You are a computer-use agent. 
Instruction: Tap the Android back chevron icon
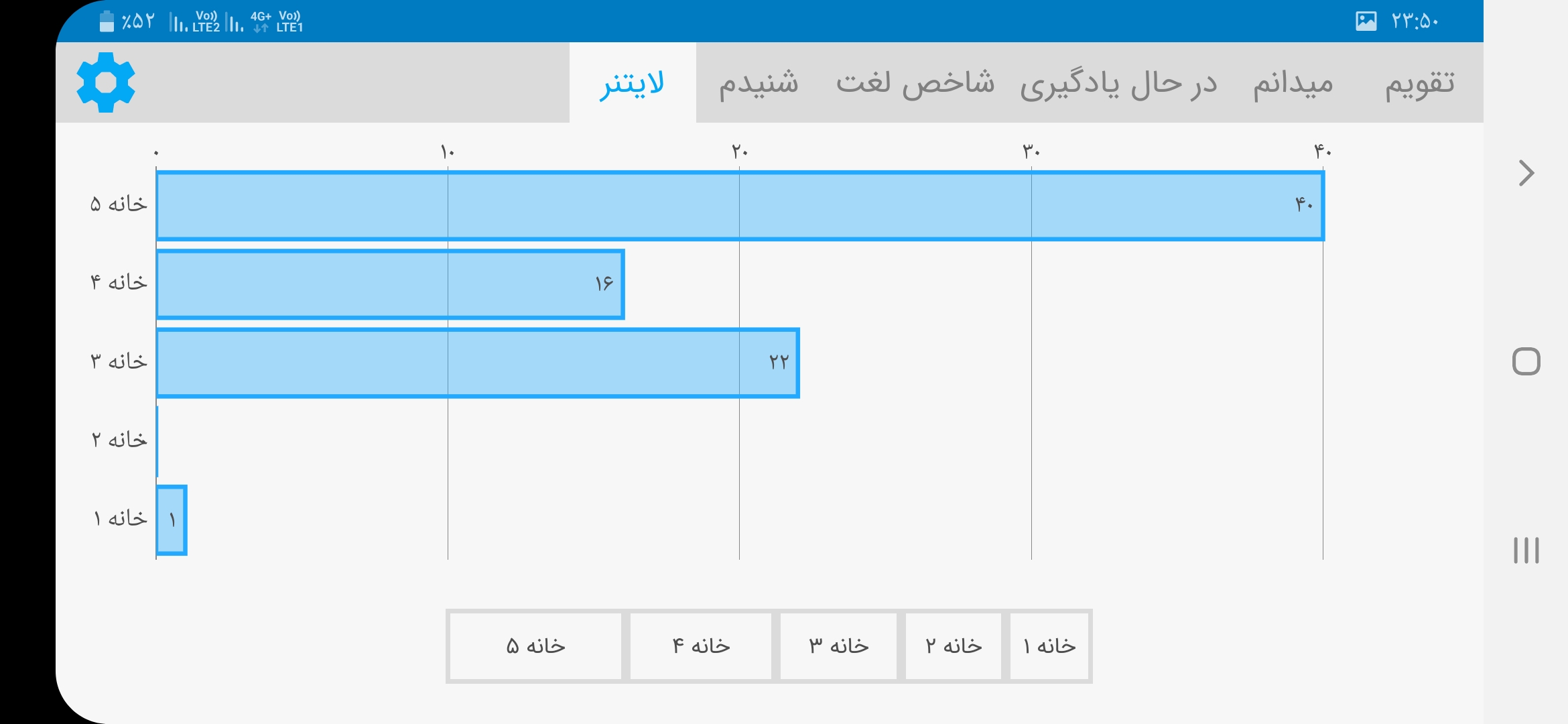[x=1526, y=173]
